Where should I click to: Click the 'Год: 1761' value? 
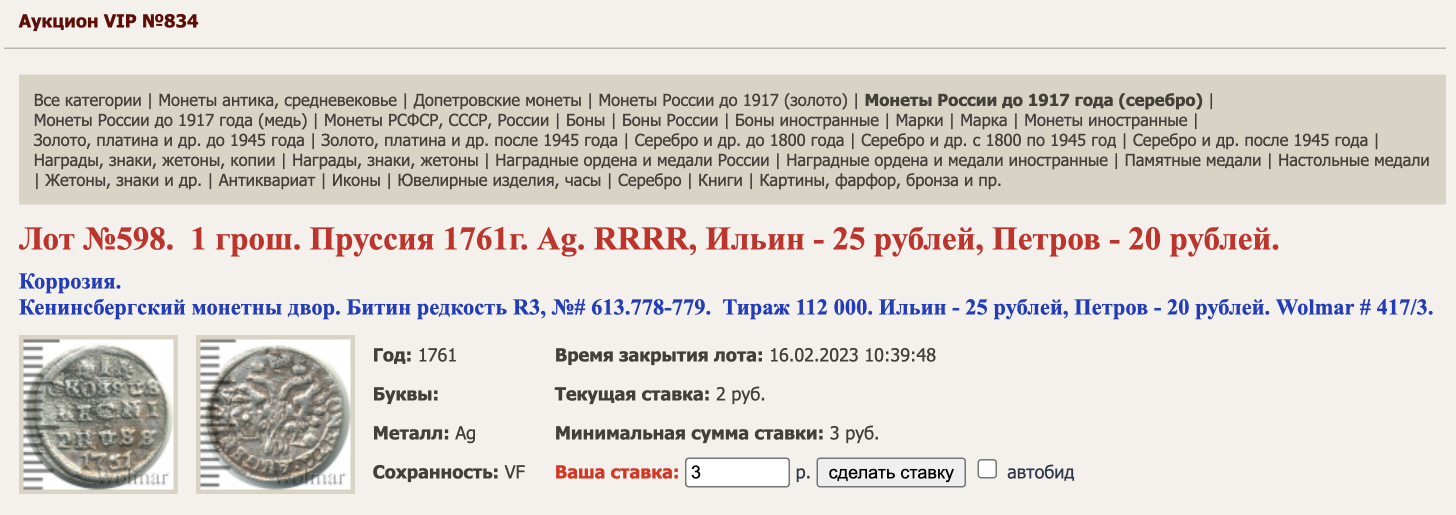tap(414, 355)
